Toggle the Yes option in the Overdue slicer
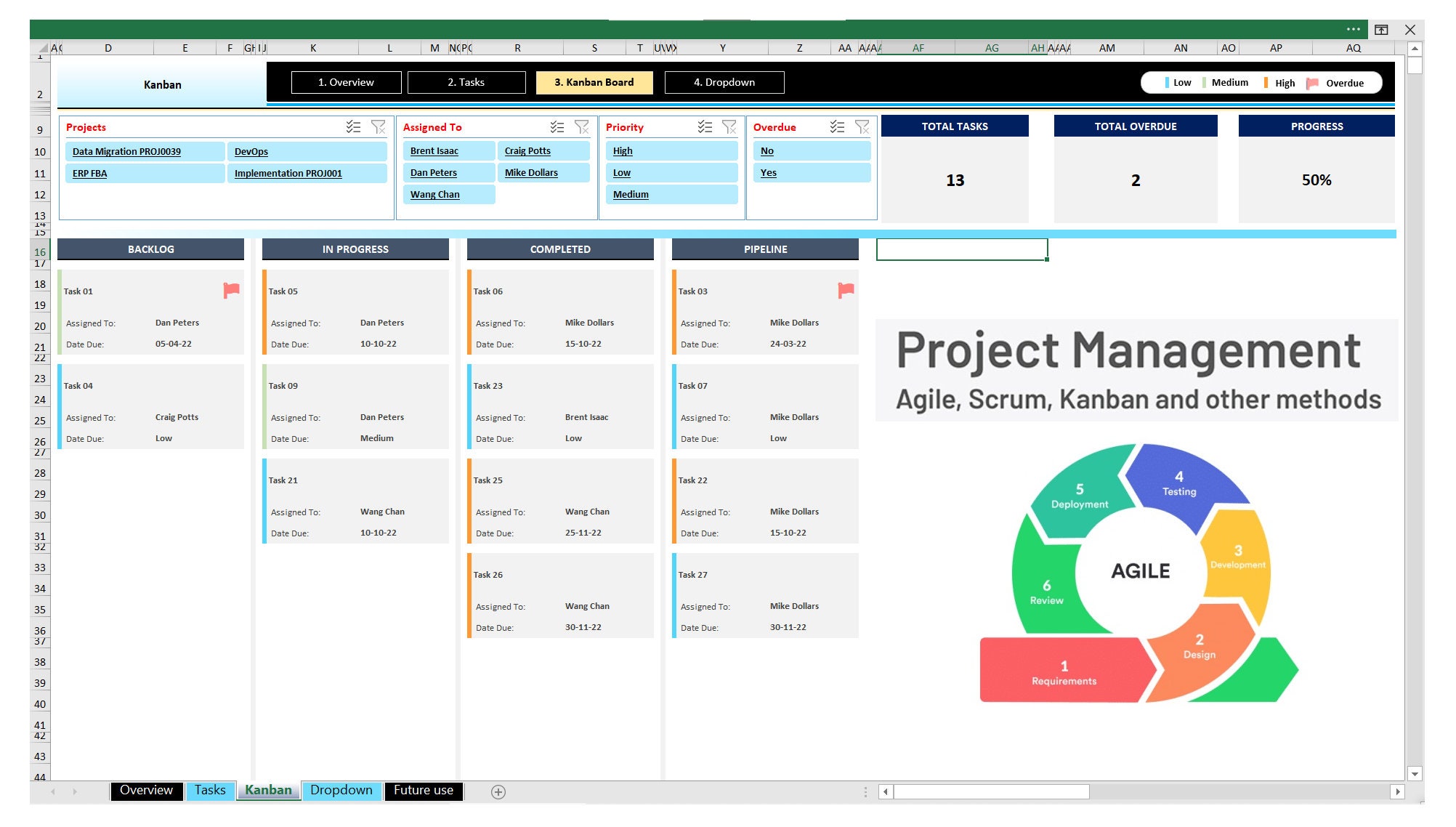Screen dimensions: 1456x827 [x=812, y=172]
